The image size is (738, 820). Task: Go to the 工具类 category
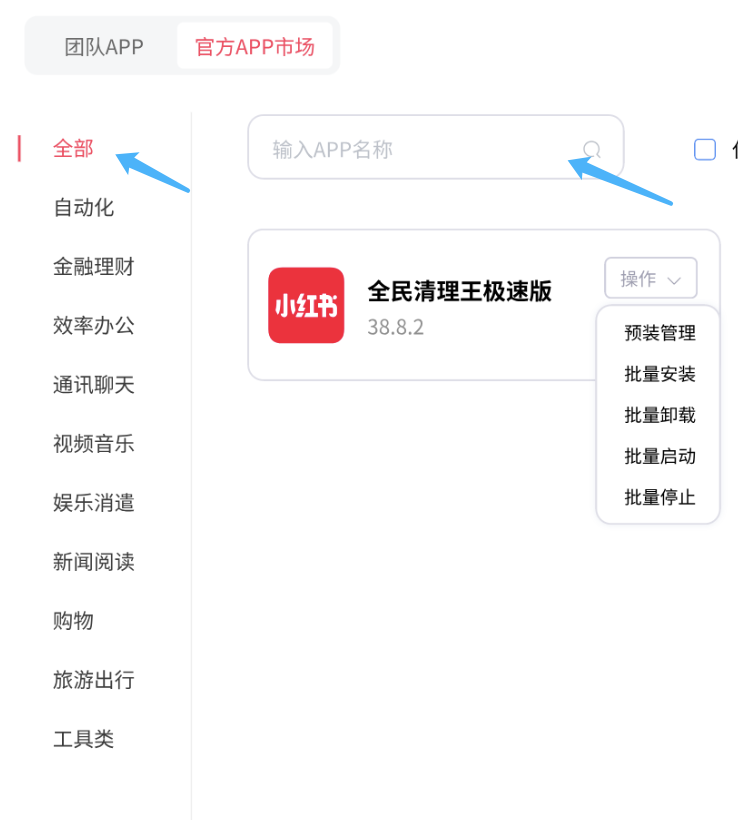pos(84,739)
